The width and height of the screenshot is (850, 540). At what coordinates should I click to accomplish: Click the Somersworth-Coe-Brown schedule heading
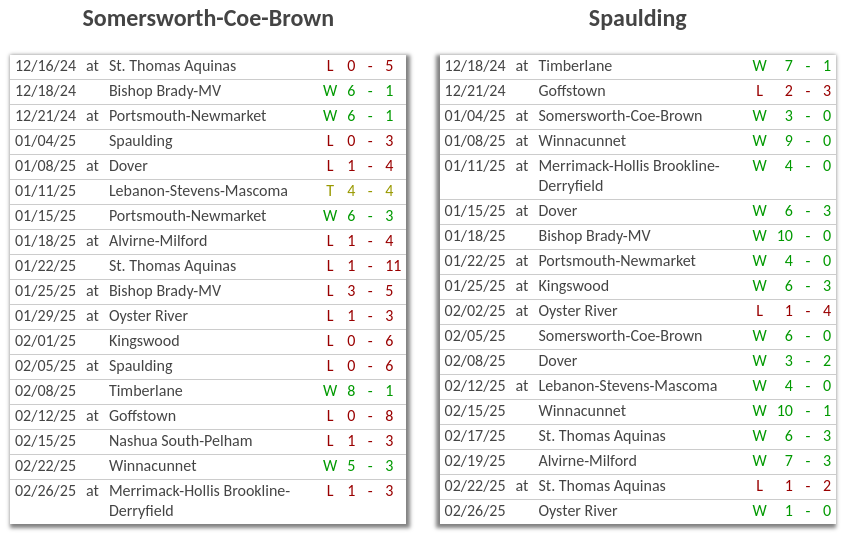coord(208,19)
